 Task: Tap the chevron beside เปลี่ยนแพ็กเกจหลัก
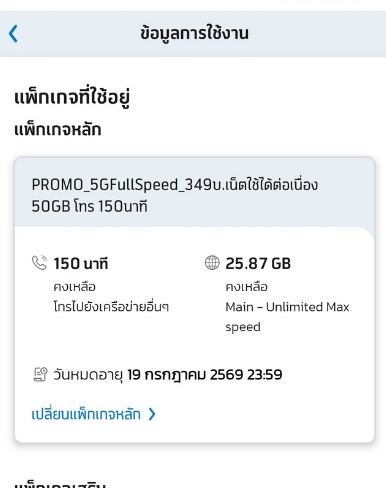tap(152, 414)
